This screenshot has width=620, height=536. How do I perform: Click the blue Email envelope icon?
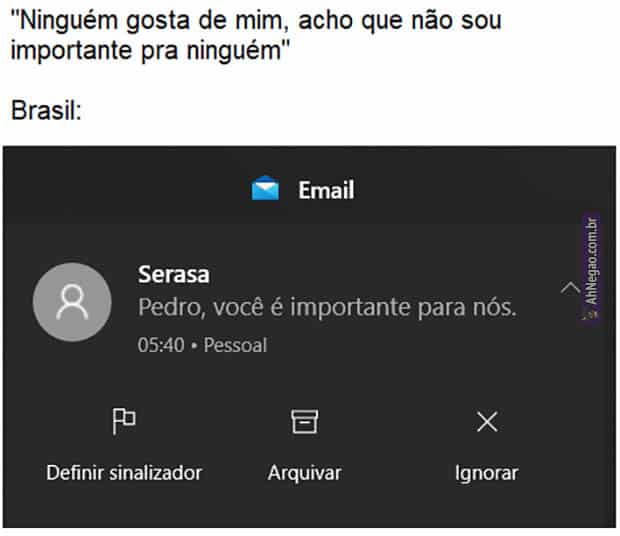pos(265,188)
